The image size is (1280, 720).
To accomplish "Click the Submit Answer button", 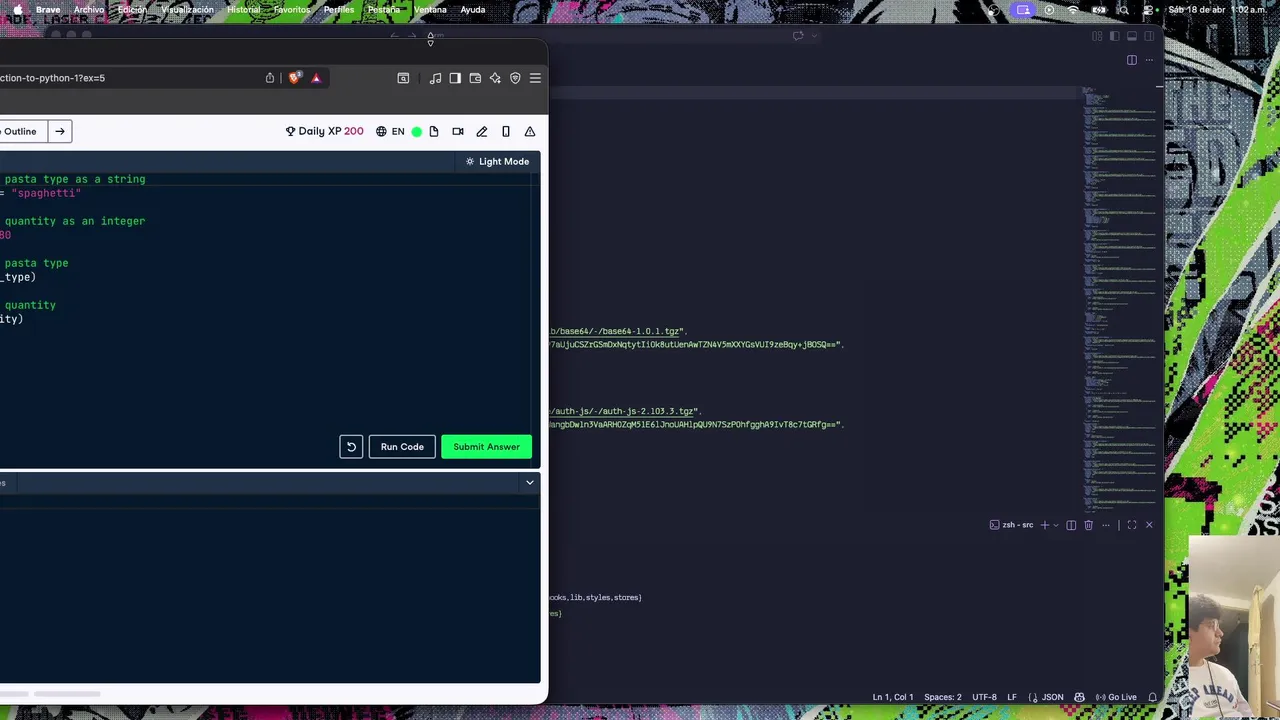I will click(486, 447).
